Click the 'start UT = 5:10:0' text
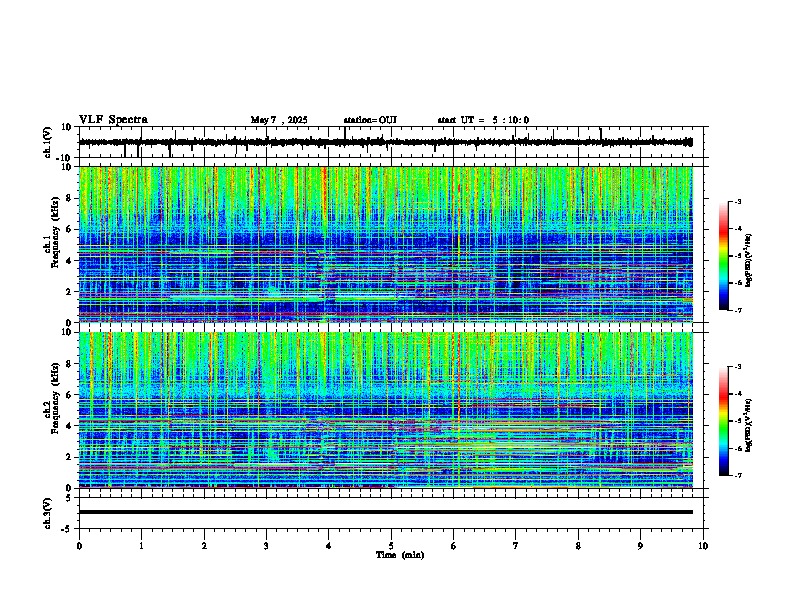Screen dimensions: 792x612 [x=483, y=120]
